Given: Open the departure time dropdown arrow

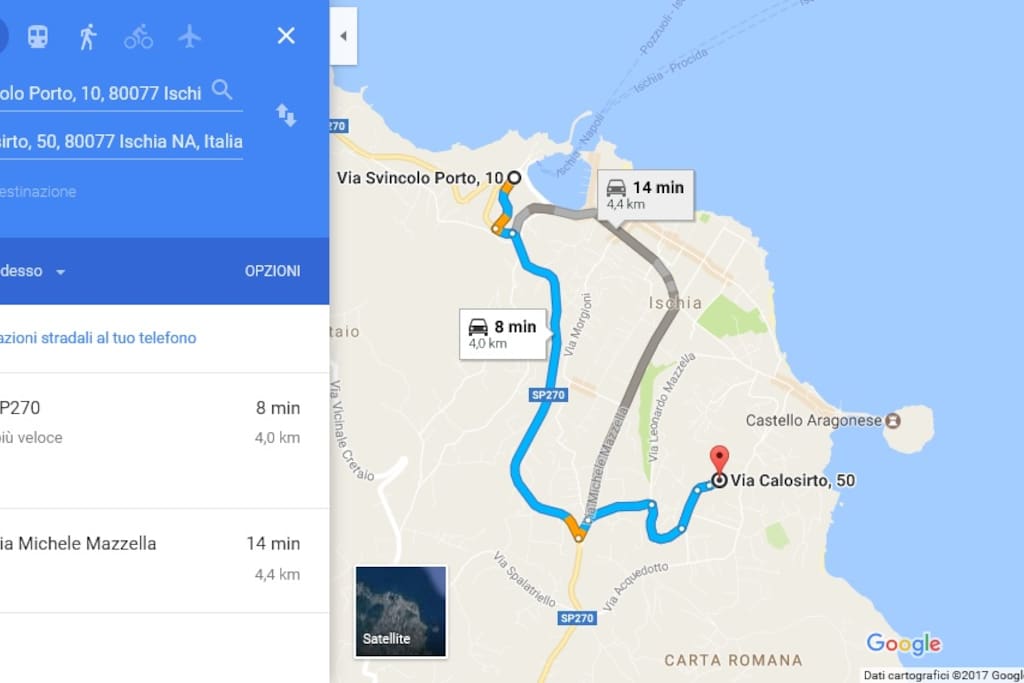Looking at the screenshot, I should pos(61,272).
